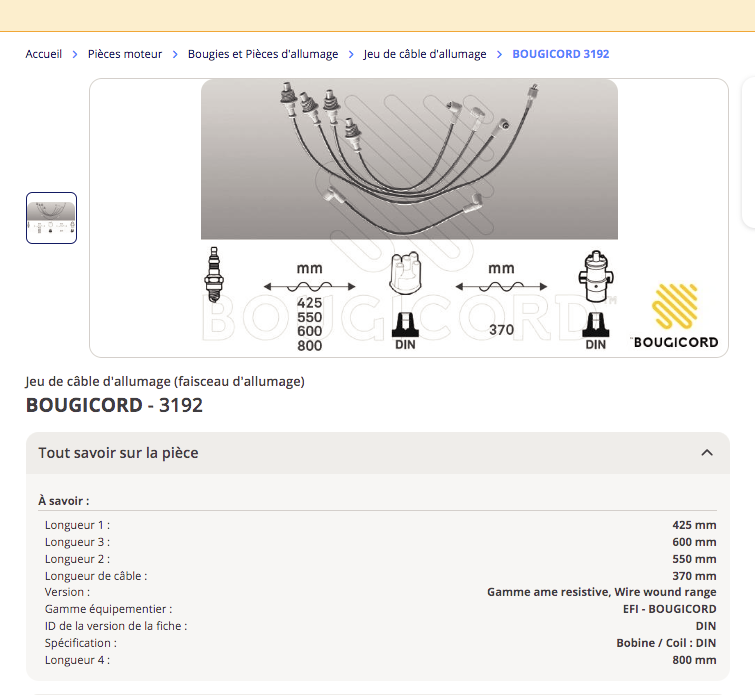The width and height of the screenshot is (755, 695).
Task: Select the Bobine / Coil : DIN value
Action: (666, 643)
